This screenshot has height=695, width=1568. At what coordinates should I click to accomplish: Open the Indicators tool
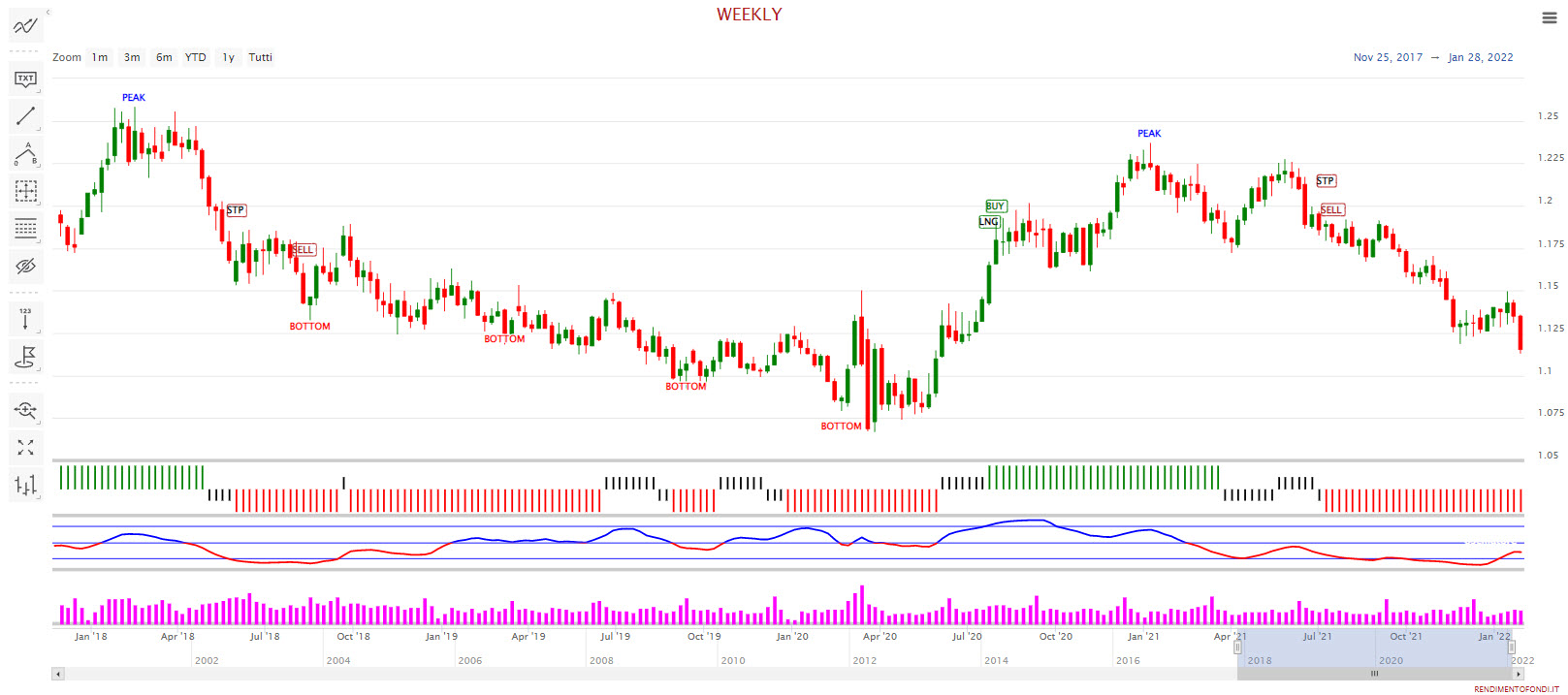pos(25,26)
